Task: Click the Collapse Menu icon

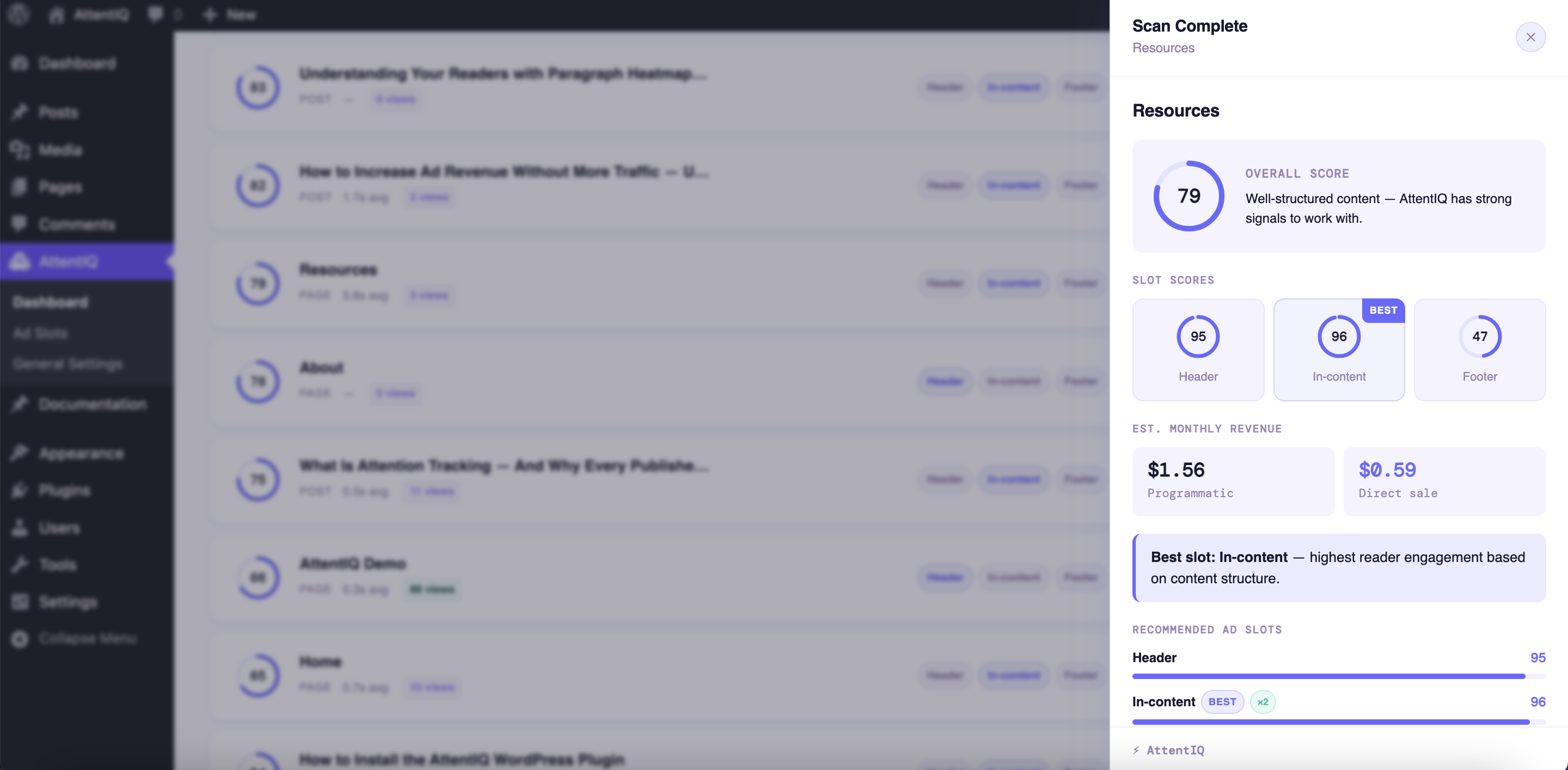Action: [20, 639]
